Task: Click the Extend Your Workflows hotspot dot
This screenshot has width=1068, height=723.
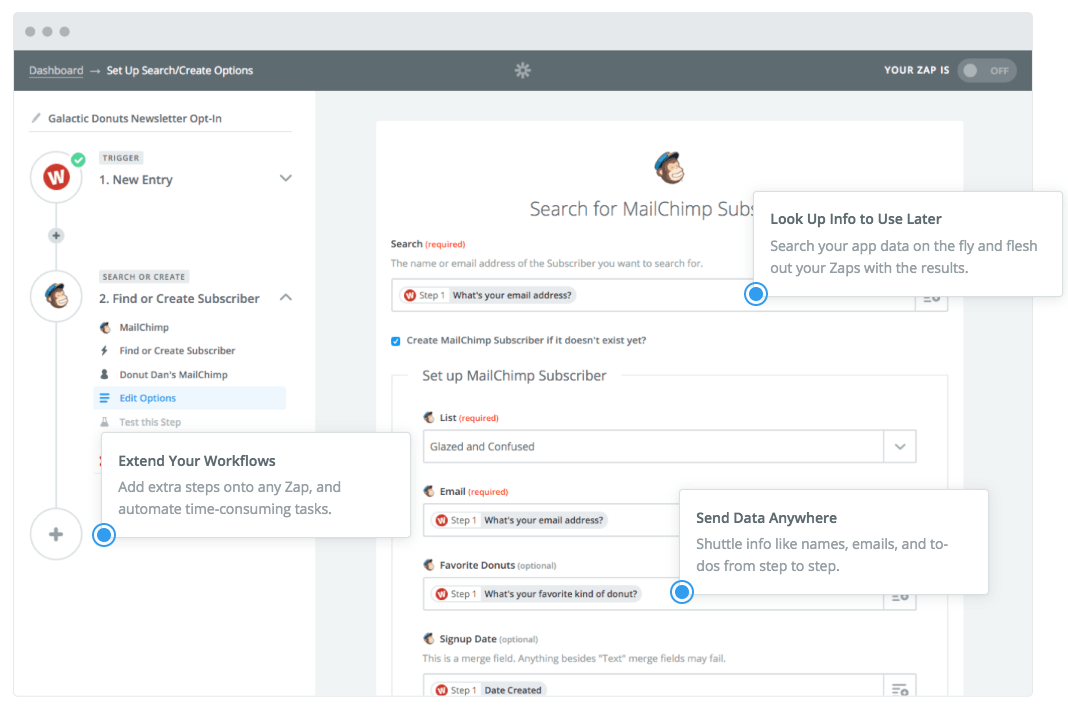Action: point(104,535)
